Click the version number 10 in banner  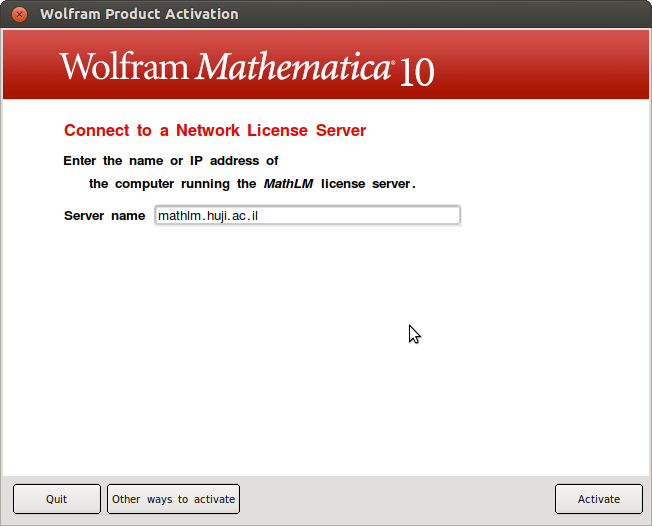click(x=416, y=74)
